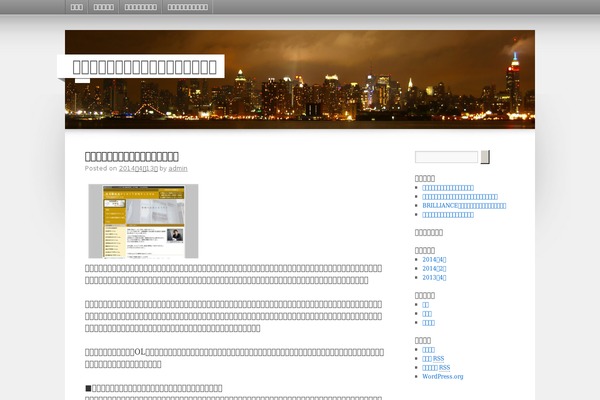This screenshot has height=400, width=600.
Task: Select the longest item in the top navigation bar
Action: click(x=188, y=7)
